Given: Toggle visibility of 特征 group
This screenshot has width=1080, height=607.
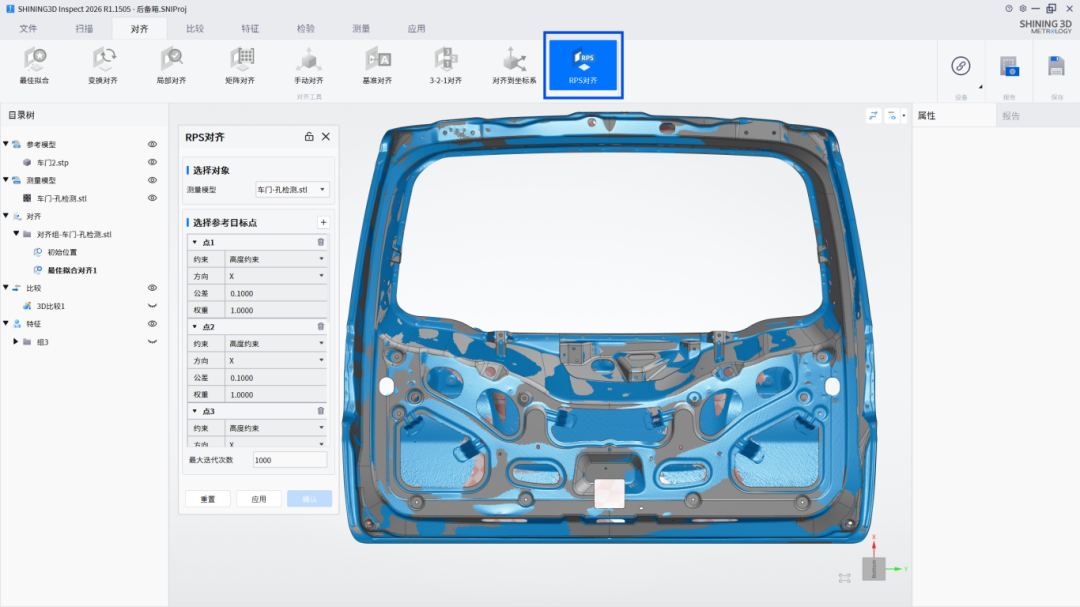Looking at the screenshot, I should [x=152, y=324].
